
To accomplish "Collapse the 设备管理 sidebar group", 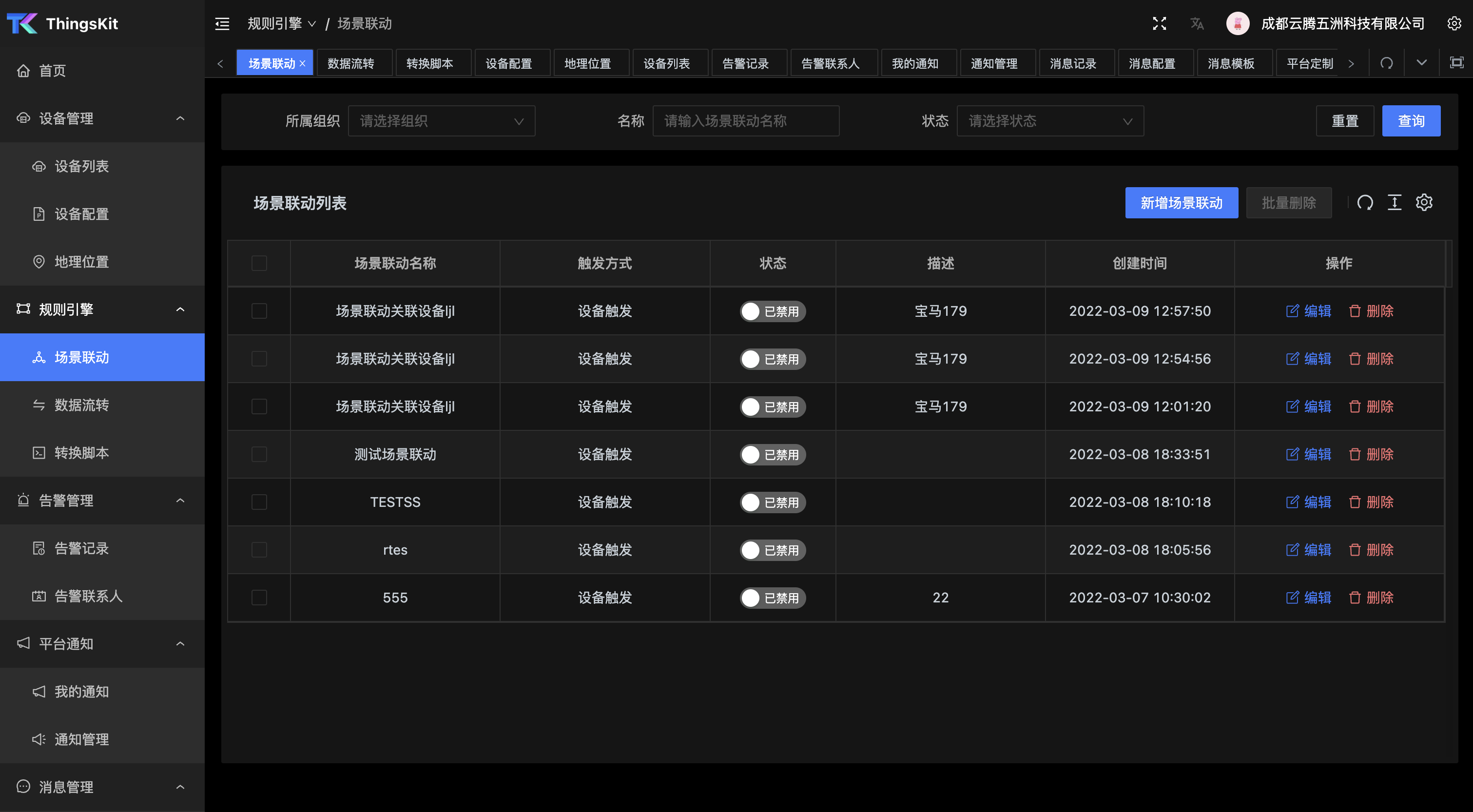I will coord(102,118).
